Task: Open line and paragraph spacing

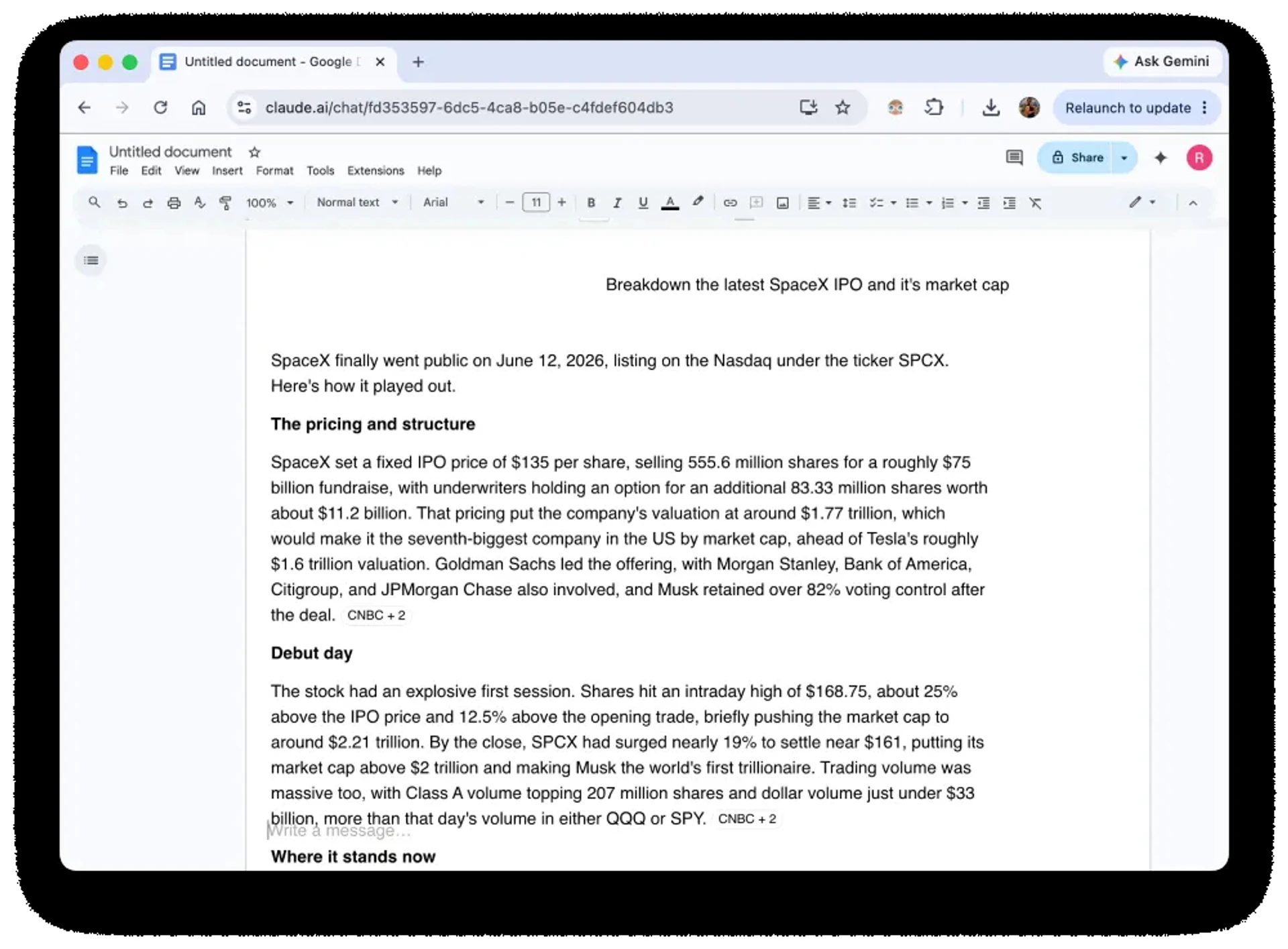Action: point(849,203)
